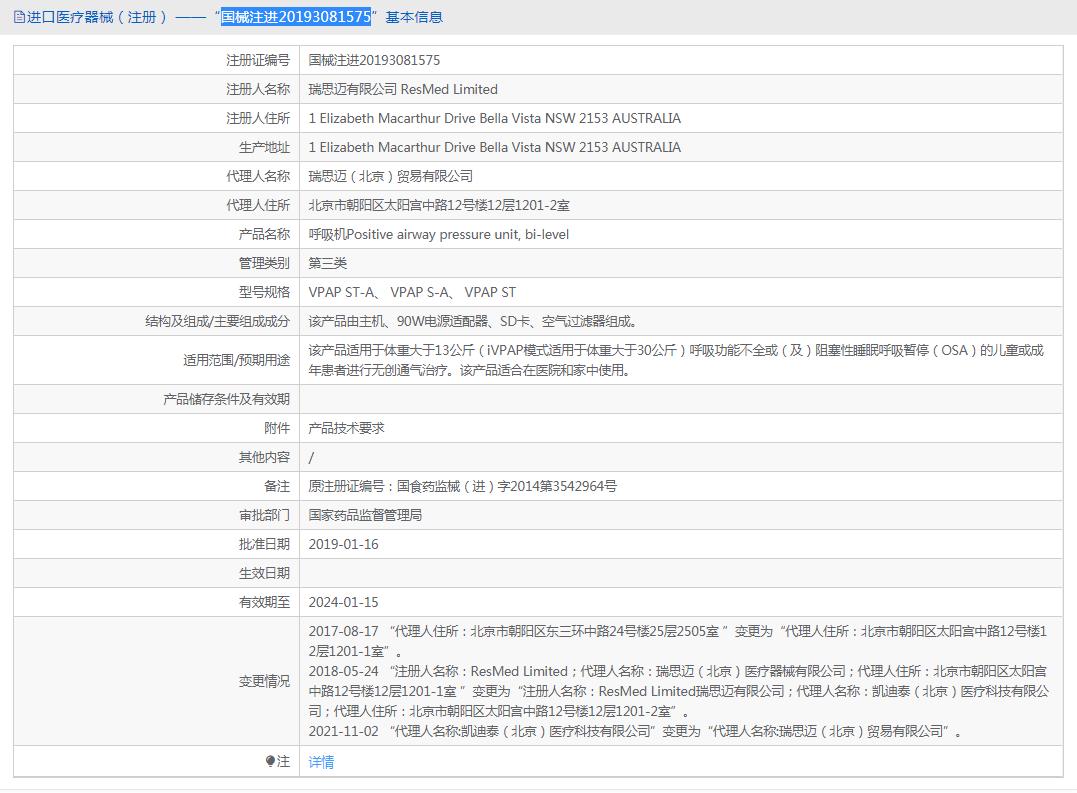Click the 管理类别 label
This screenshot has width=1077, height=793.
click(264, 263)
